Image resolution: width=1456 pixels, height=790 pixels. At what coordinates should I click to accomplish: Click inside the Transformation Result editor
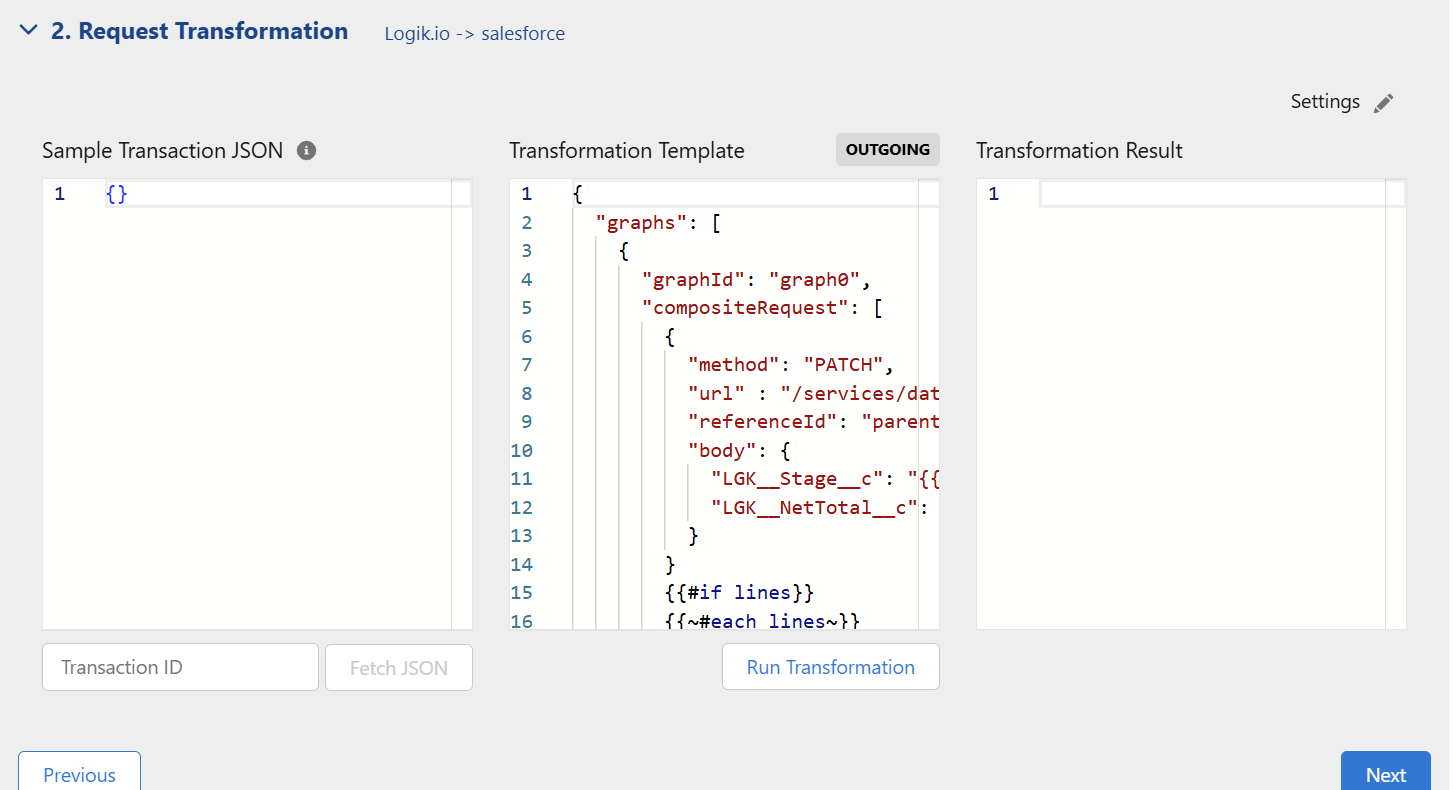(x=1191, y=404)
